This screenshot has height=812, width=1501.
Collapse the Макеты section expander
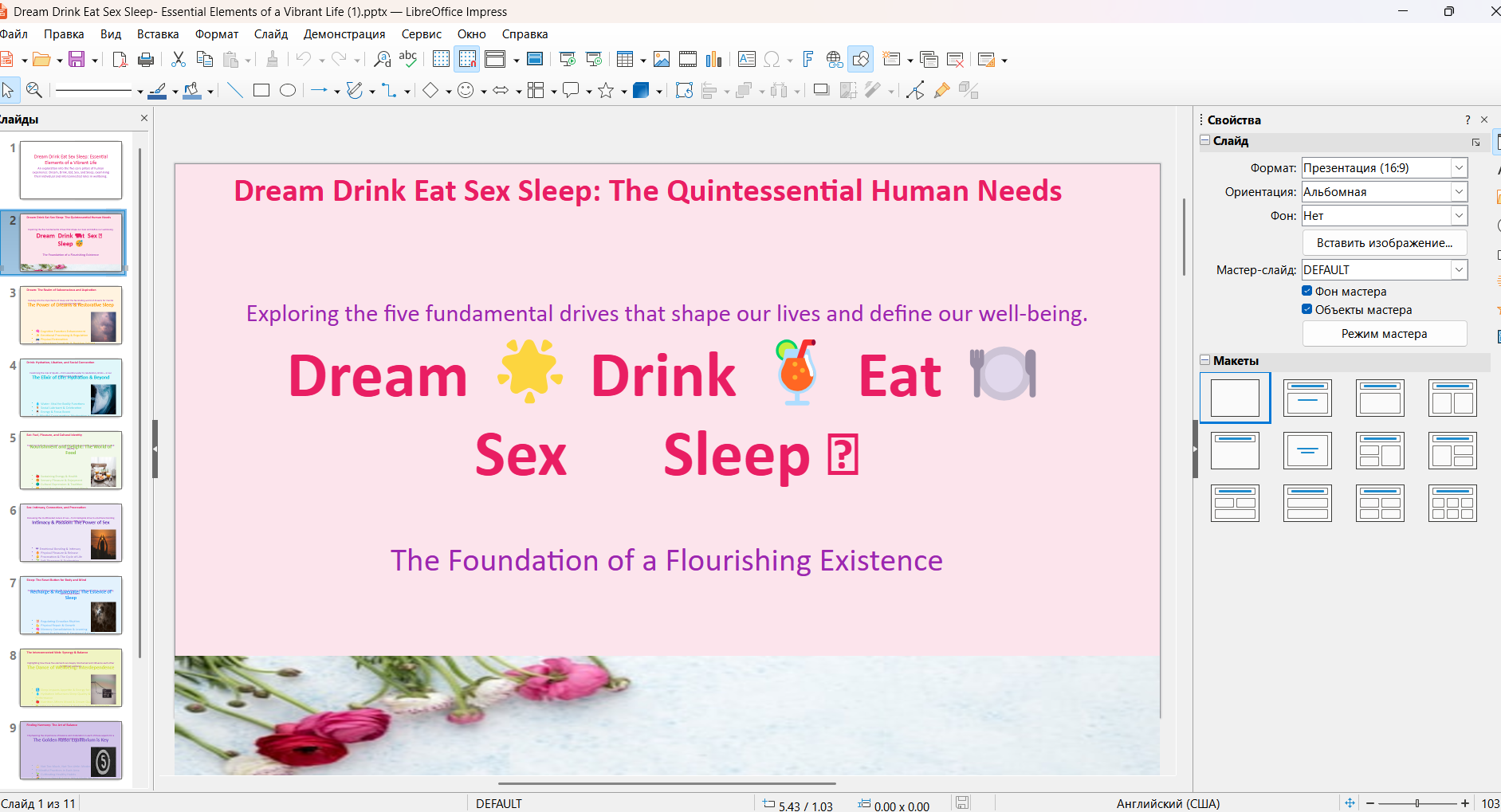click(x=1205, y=360)
